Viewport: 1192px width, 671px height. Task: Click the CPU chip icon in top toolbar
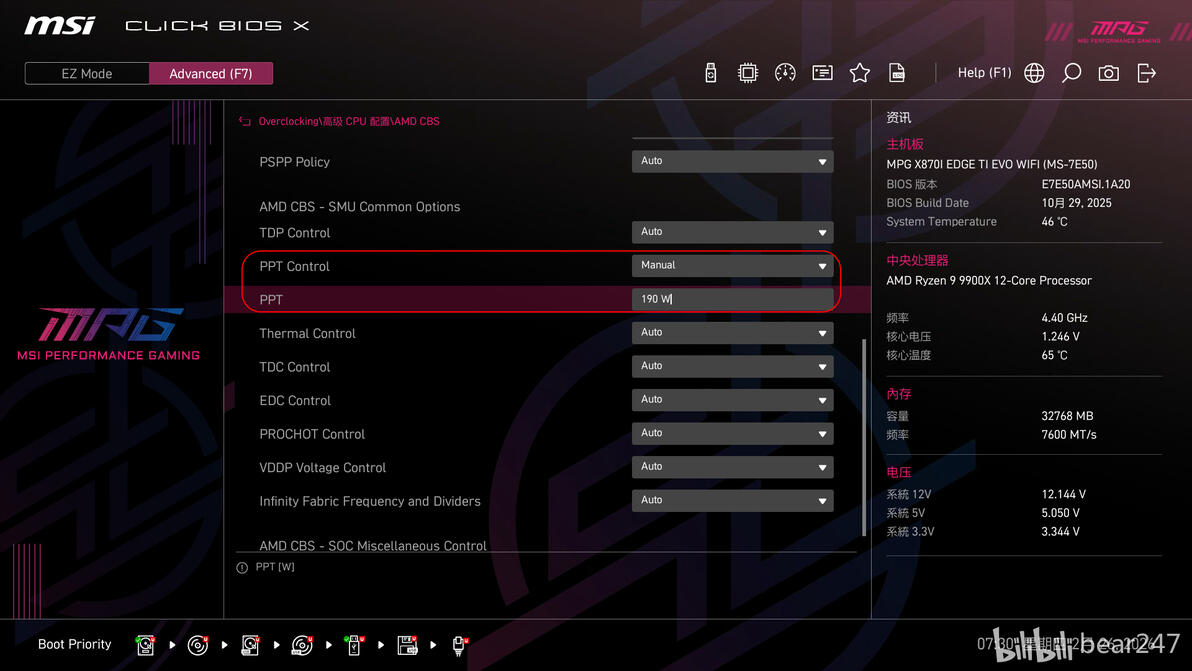pyautogui.click(x=748, y=73)
